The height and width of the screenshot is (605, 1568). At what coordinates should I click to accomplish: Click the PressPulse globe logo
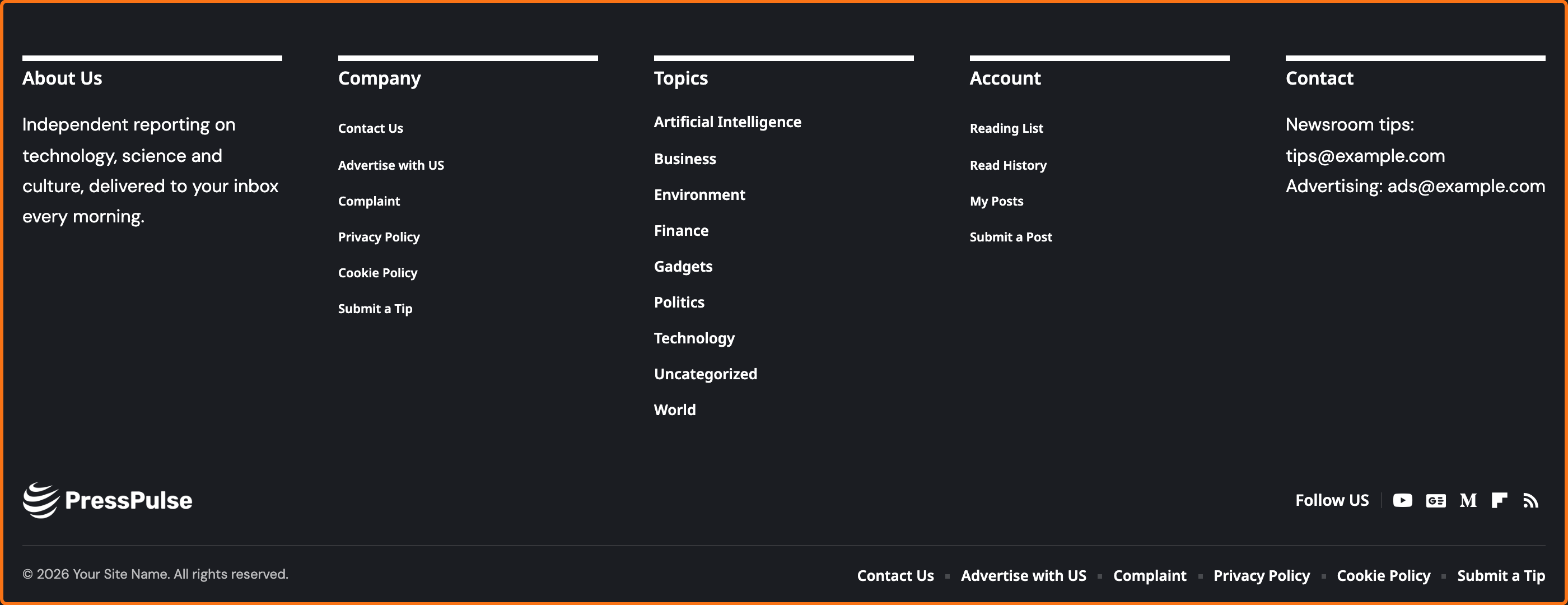point(107,500)
